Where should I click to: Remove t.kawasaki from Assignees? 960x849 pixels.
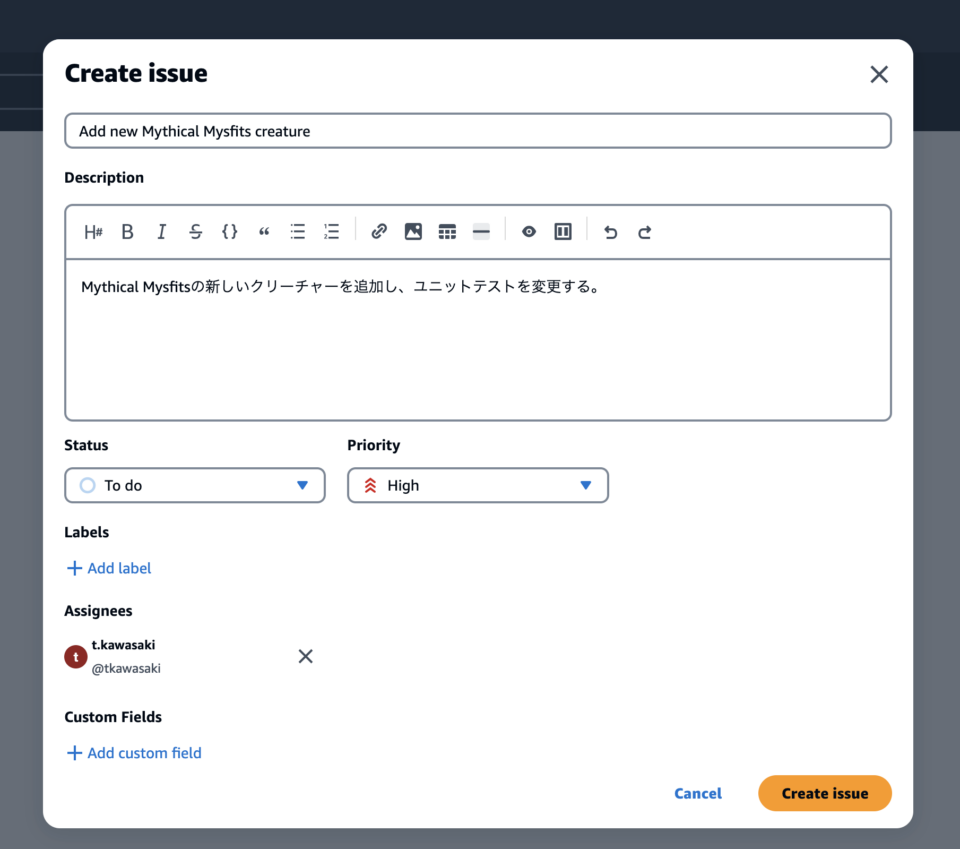tap(305, 656)
